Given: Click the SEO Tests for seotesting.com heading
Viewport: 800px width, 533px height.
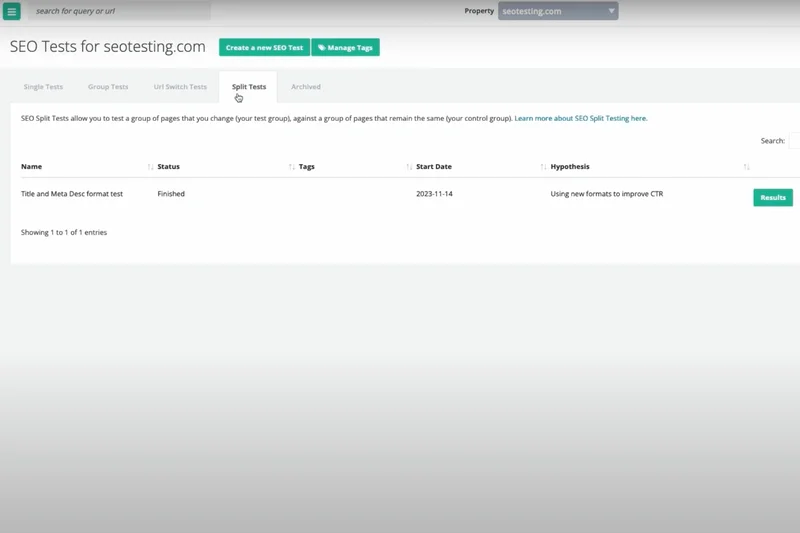Looking at the screenshot, I should click(108, 47).
